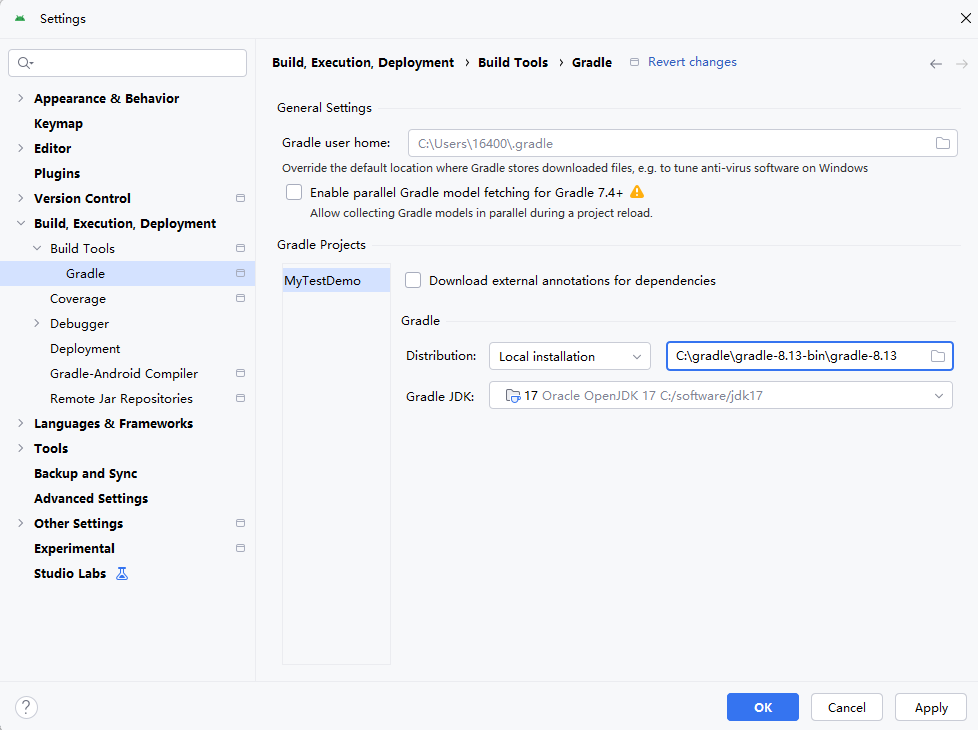Browse for the local Gradle installation folder
Screen dimensions: 978x730
937,356
